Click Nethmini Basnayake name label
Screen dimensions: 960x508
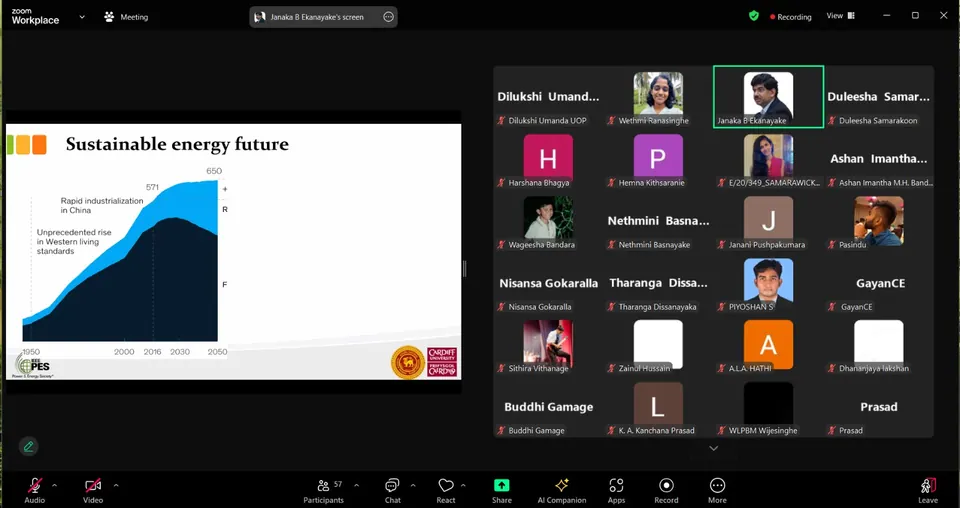tap(654, 245)
